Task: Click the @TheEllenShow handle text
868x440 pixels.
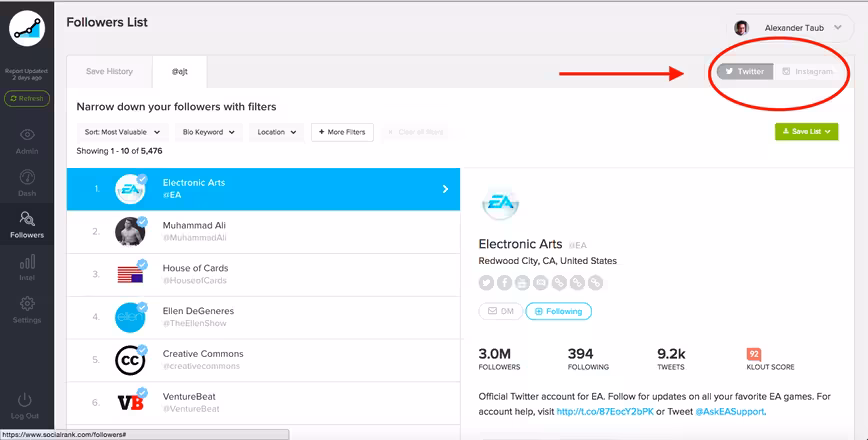Action: pyautogui.click(x=194, y=323)
